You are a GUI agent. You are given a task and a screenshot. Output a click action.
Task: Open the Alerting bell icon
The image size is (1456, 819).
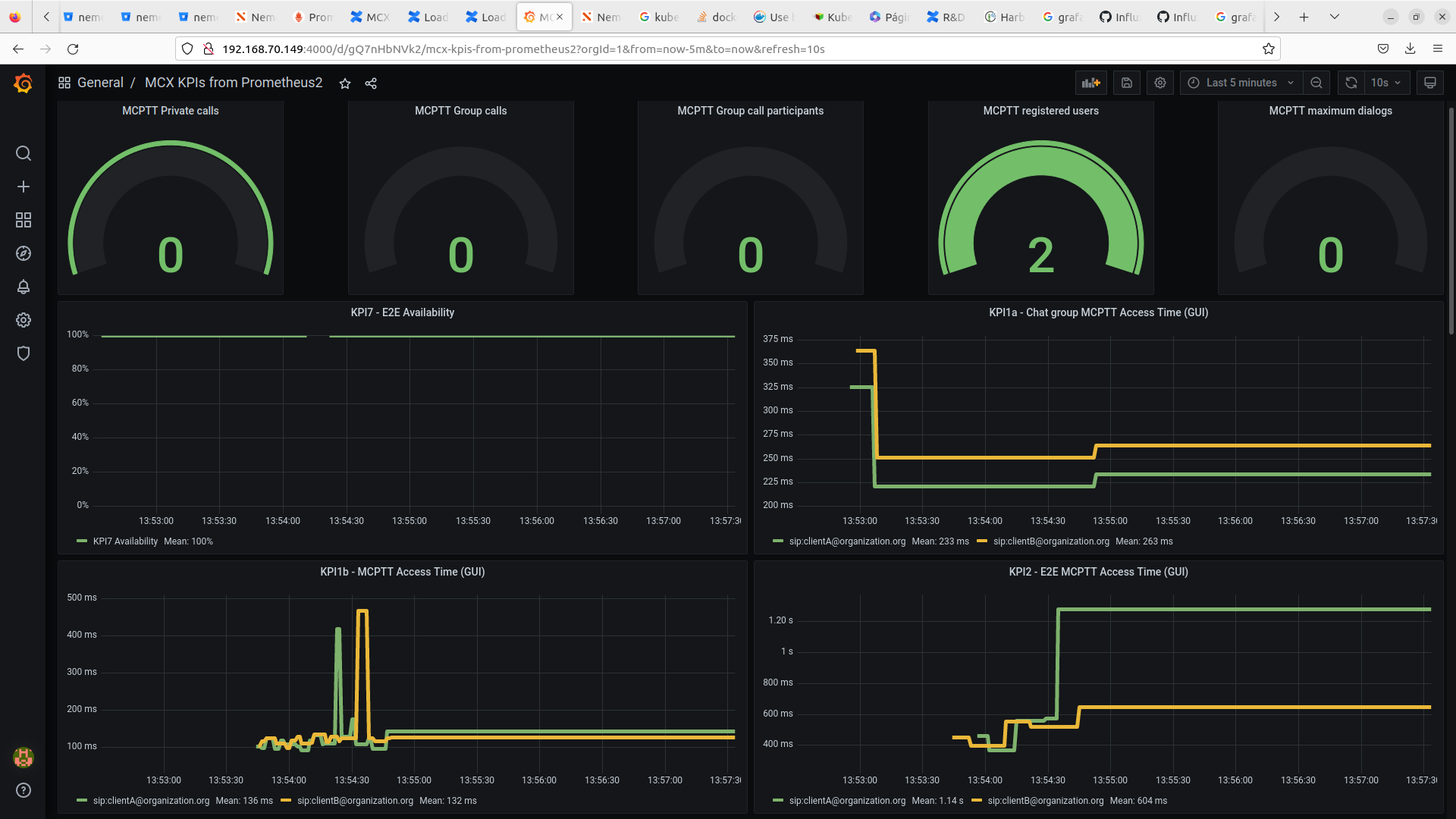(24, 287)
